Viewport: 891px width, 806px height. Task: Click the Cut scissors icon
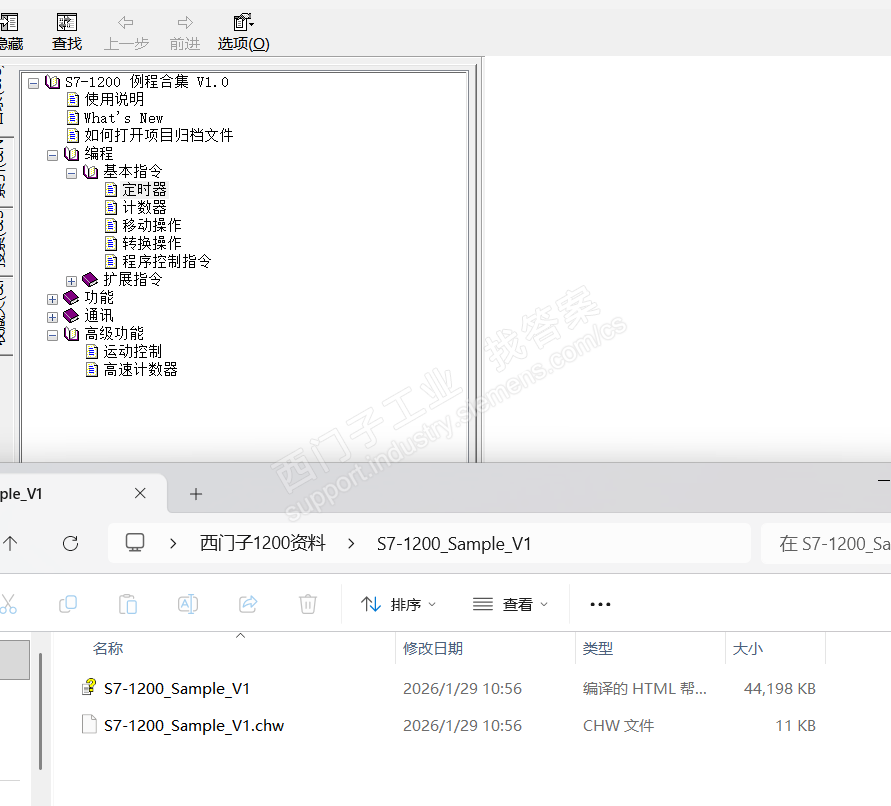click(8, 604)
